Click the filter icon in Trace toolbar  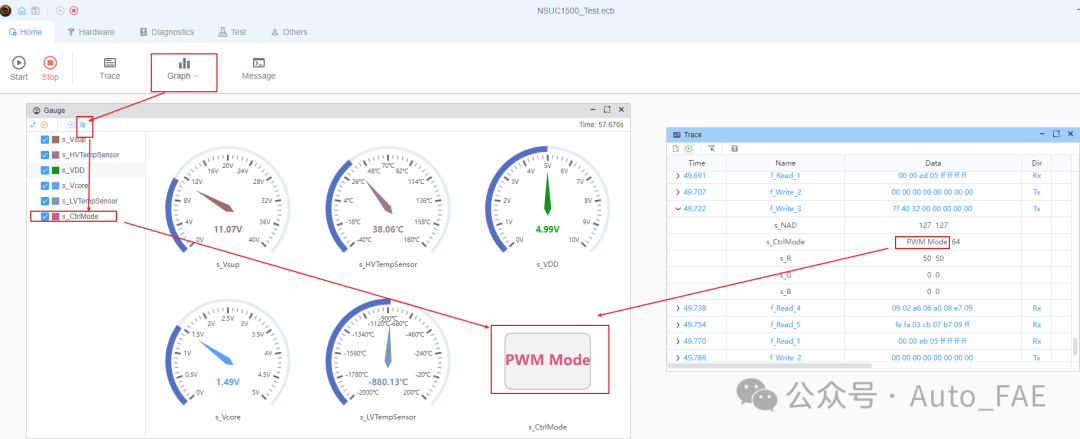click(712, 148)
